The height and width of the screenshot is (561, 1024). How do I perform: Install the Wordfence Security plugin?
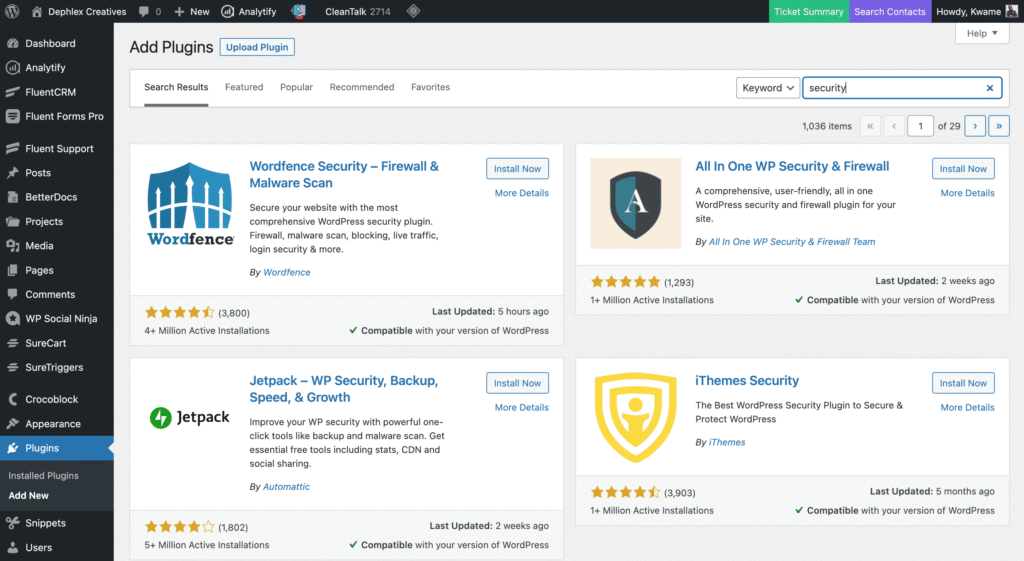pos(517,169)
